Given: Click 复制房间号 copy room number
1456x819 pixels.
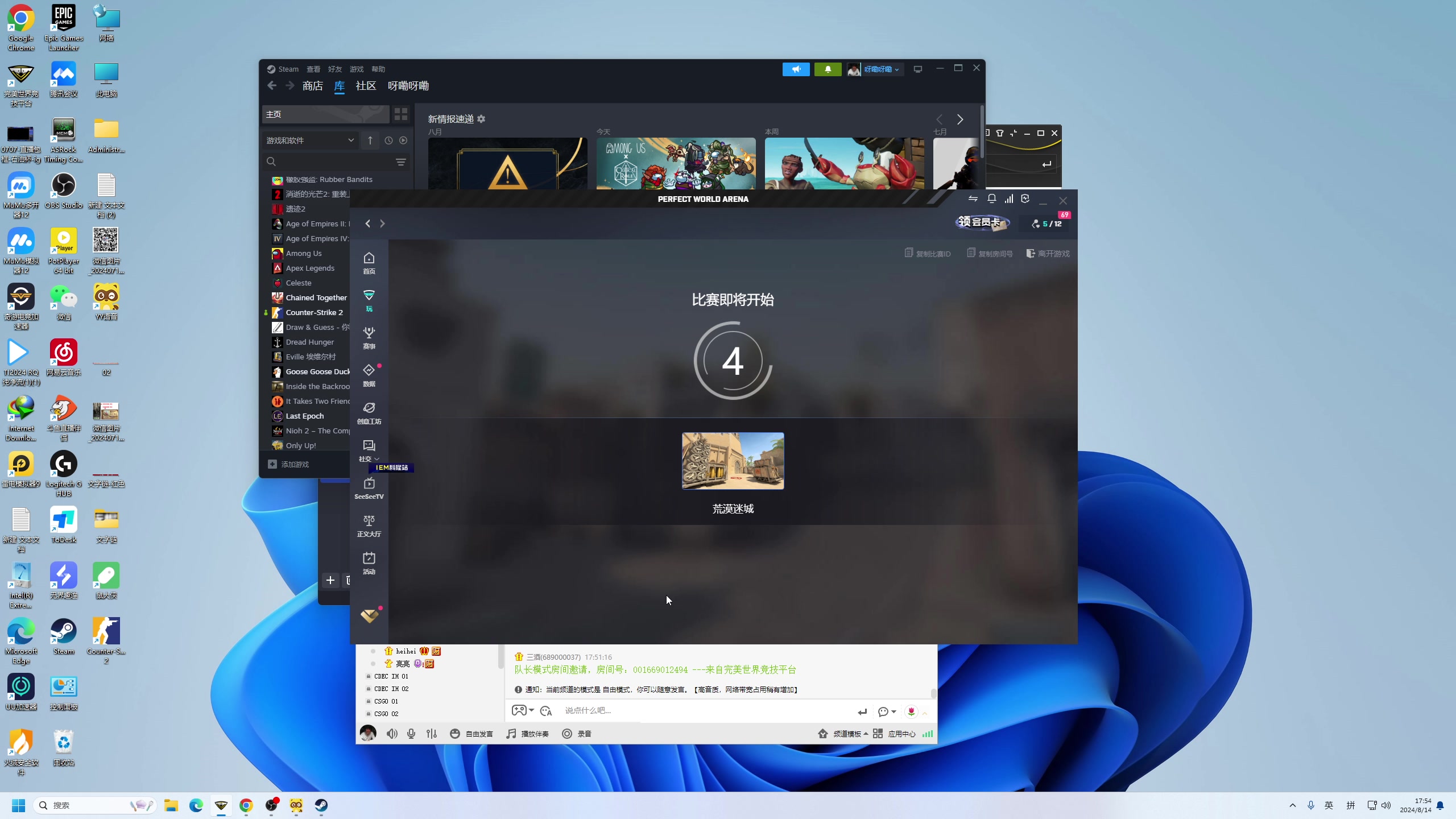Looking at the screenshot, I should [x=990, y=253].
